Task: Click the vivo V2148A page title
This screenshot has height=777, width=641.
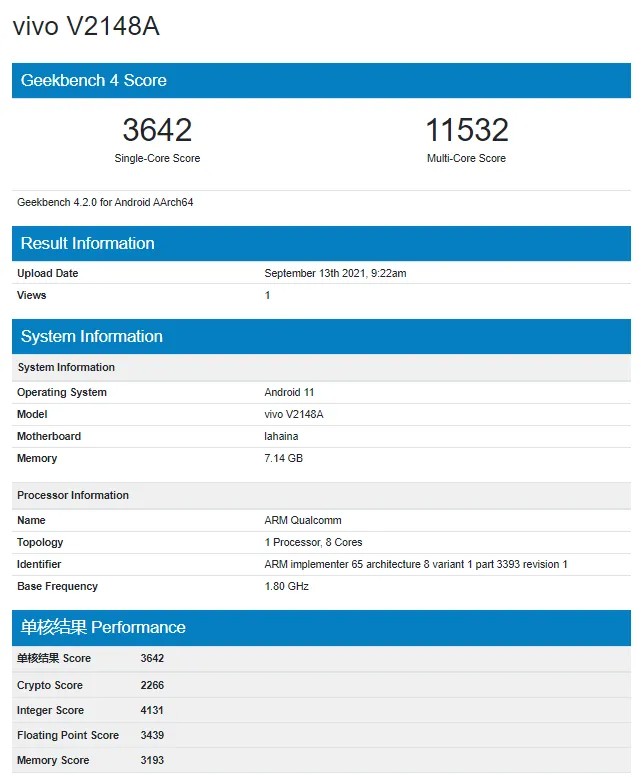Action: (86, 27)
